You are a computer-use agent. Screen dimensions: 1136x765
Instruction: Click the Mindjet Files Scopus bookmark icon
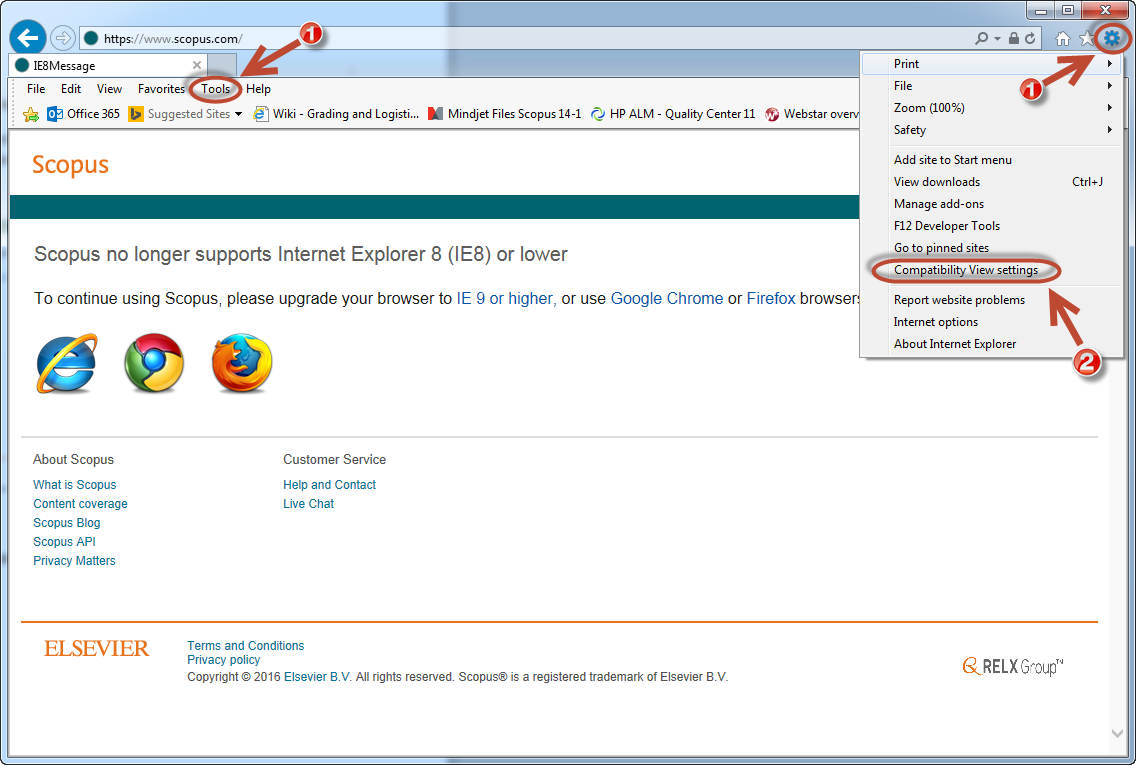435,114
